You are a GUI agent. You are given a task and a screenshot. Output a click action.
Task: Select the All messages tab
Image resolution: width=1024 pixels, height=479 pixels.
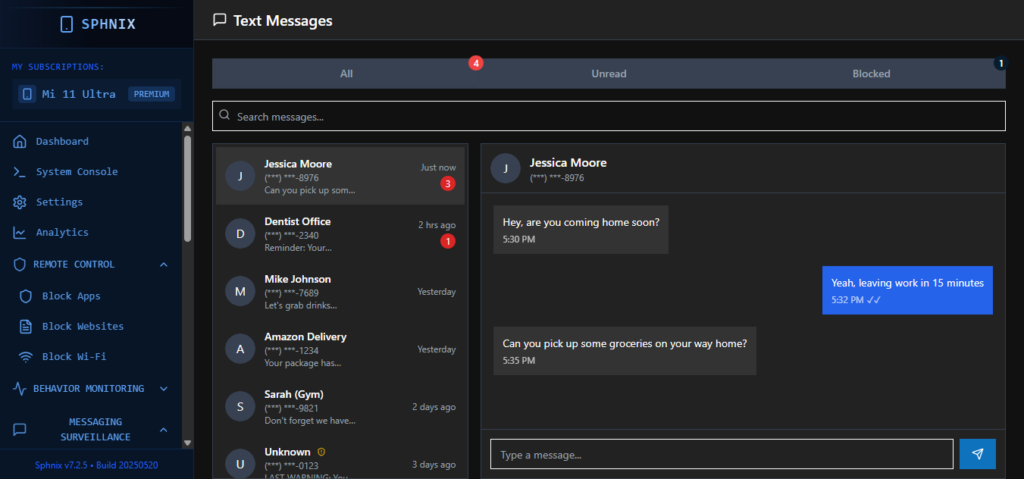click(x=346, y=74)
